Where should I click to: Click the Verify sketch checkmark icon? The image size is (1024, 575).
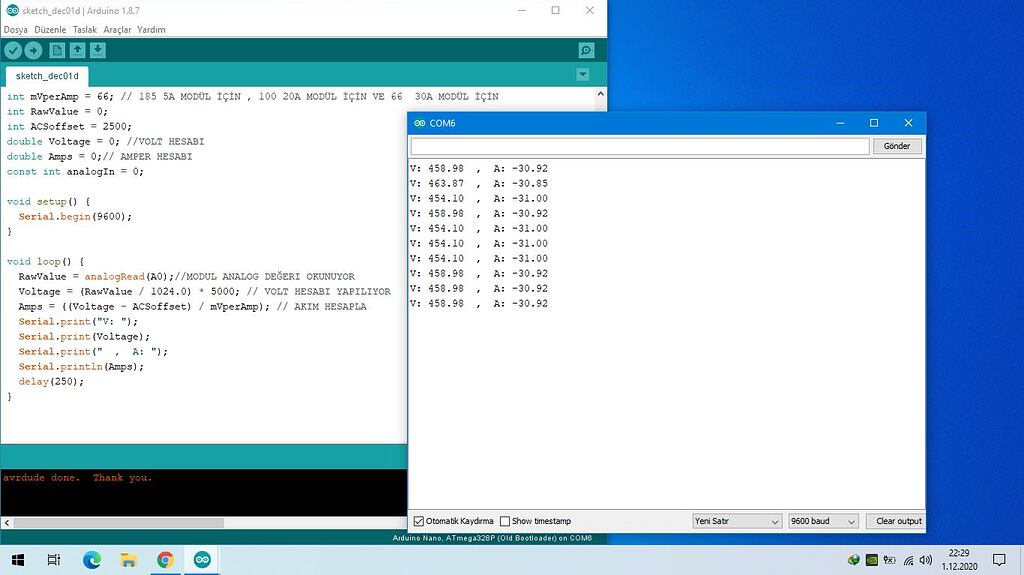pos(13,50)
